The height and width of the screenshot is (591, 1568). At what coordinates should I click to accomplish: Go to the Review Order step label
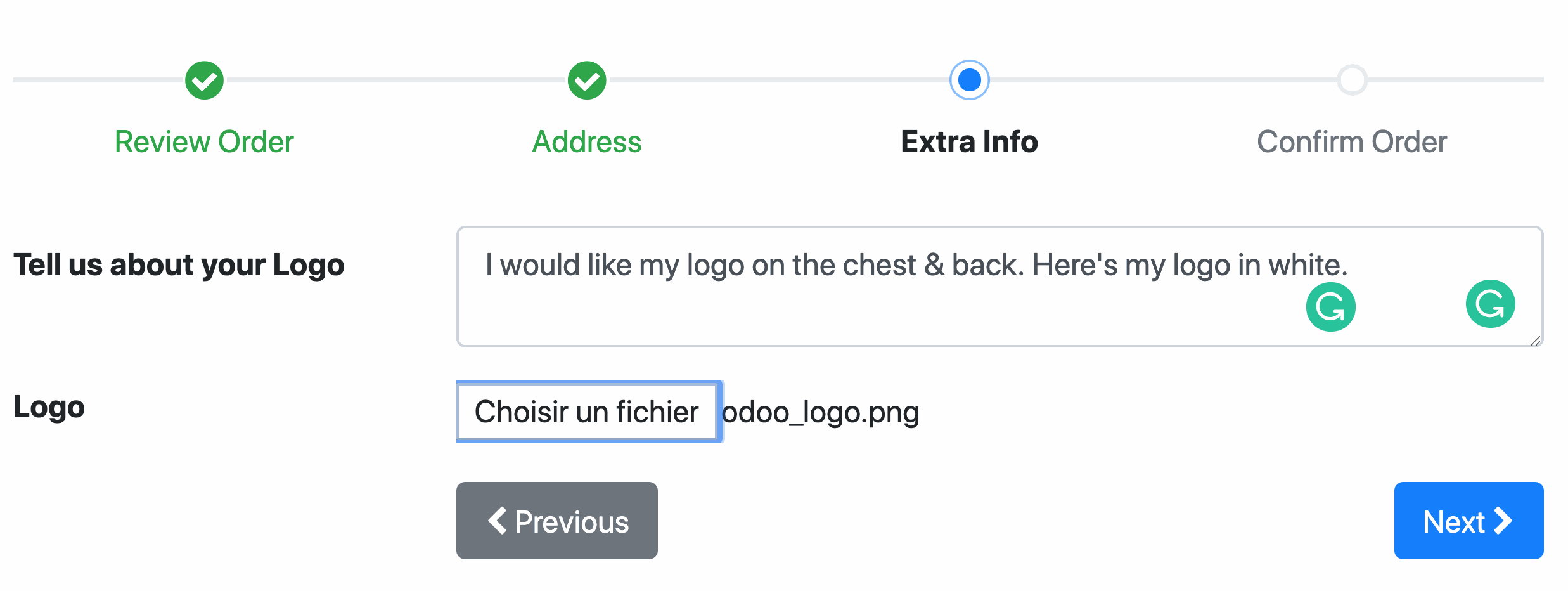click(204, 142)
